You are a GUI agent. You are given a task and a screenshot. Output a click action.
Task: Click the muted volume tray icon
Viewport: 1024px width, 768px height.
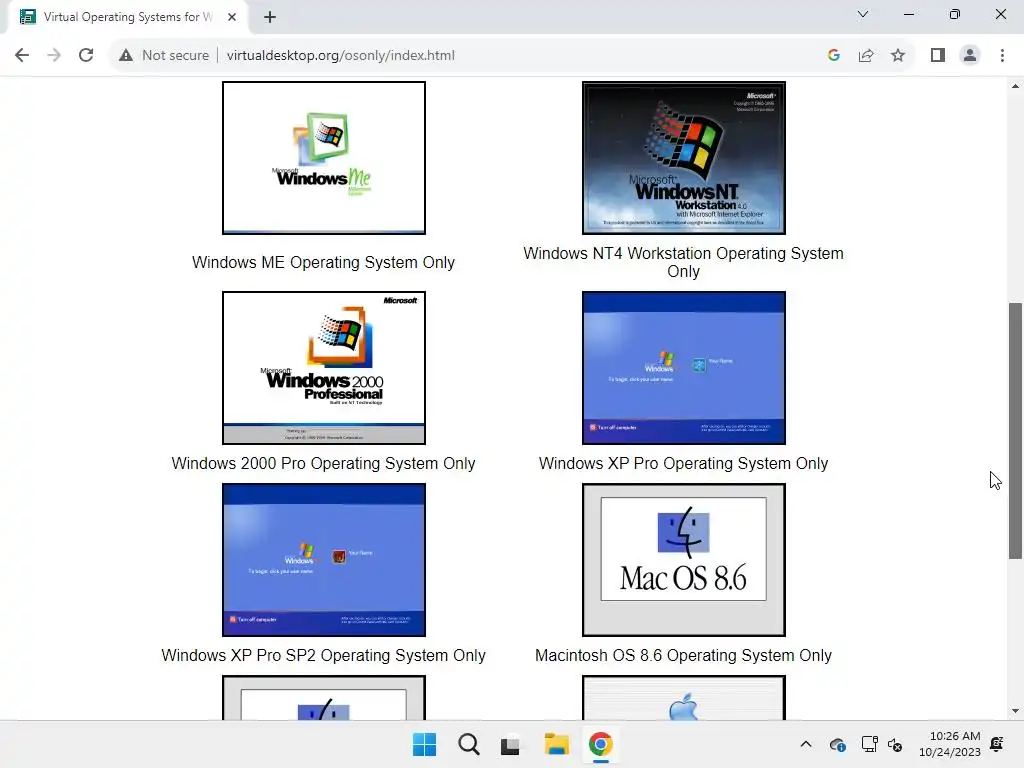pos(895,744)
